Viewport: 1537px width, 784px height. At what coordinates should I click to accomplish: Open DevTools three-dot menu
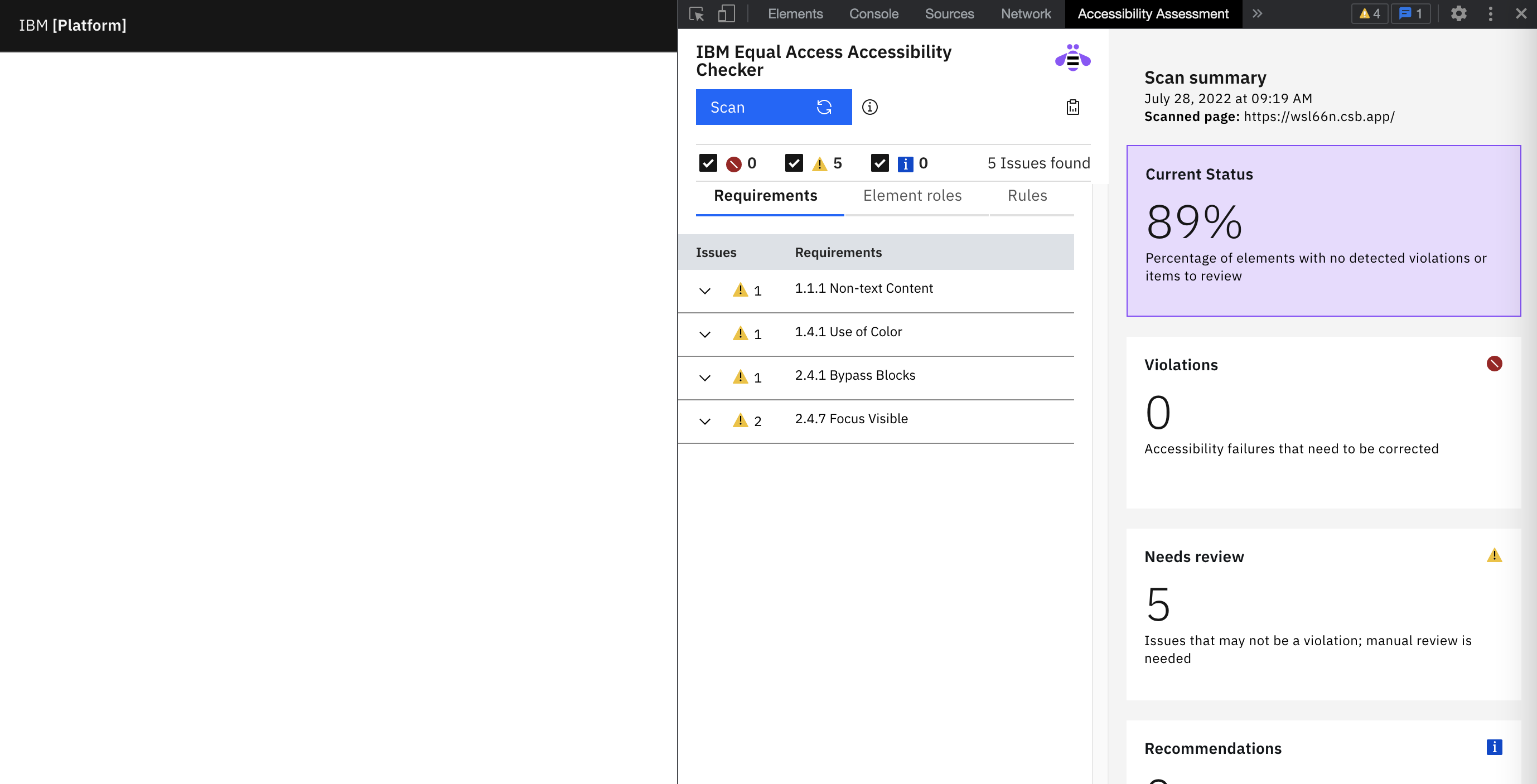tap(1490, 14)
